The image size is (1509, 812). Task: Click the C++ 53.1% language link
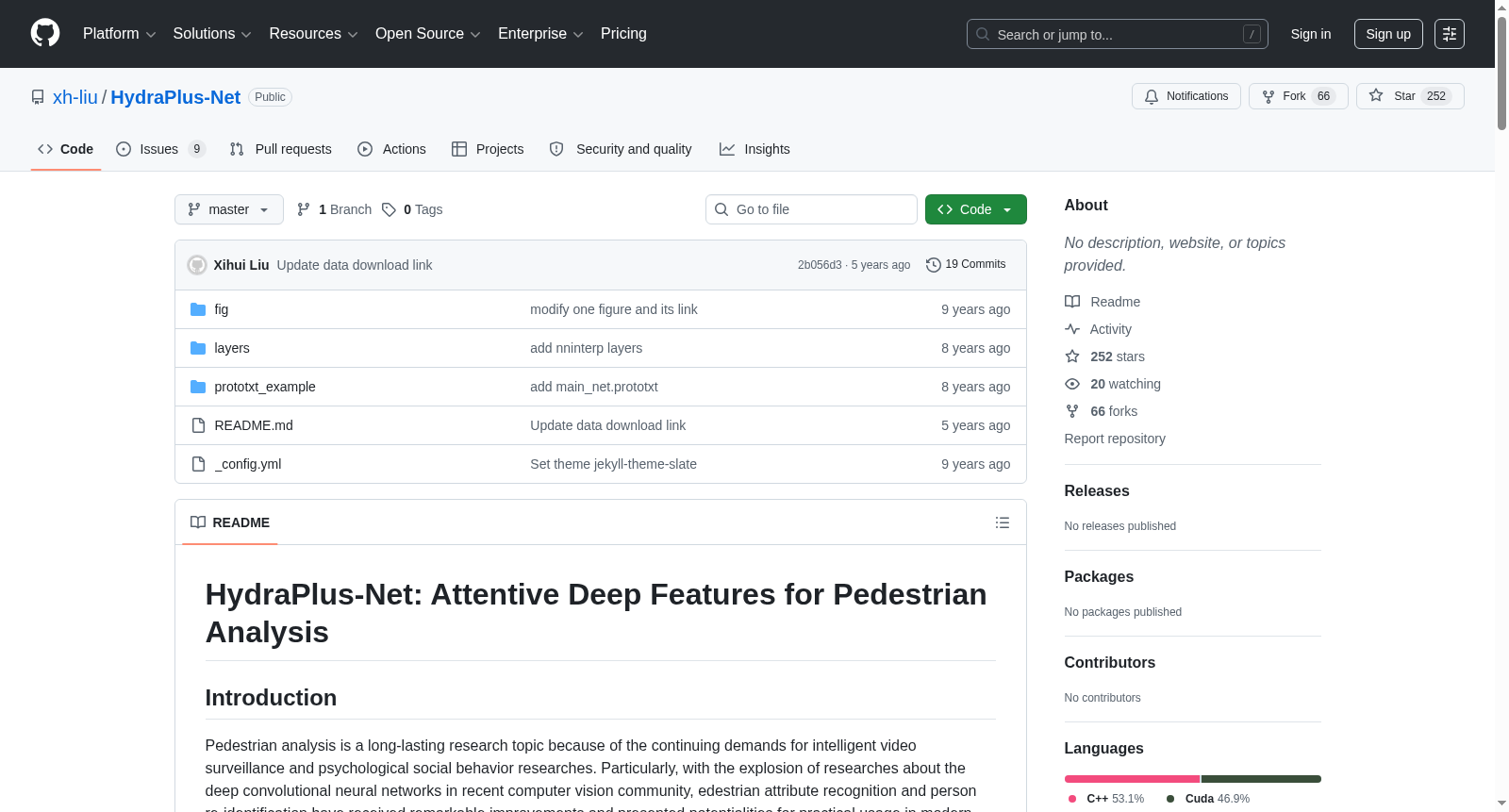pyautogui.click(x=1106, y=799)
